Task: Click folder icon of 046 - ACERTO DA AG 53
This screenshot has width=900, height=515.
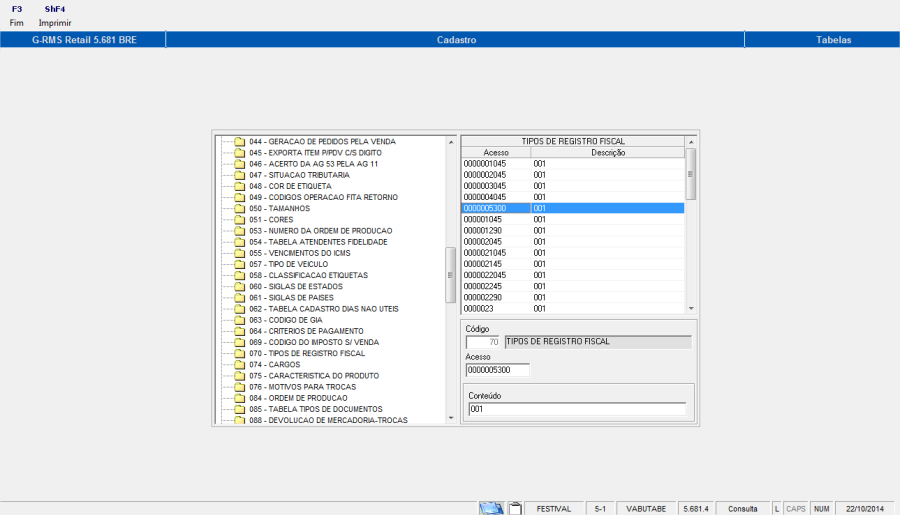Action: pyautogui.click(x=240, y=164)
